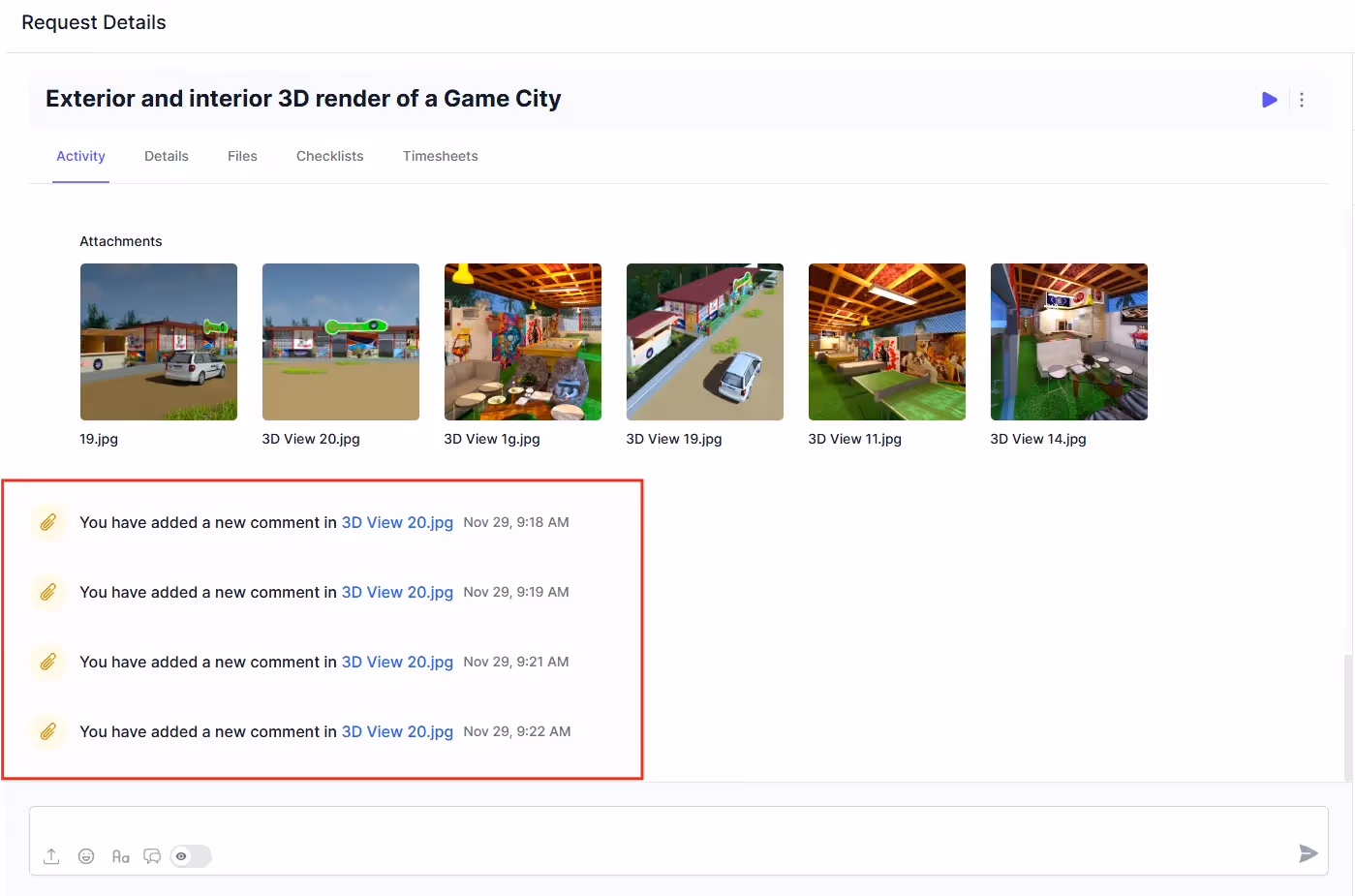Open 3D View 20.jpg link from 9:21 AM comment
Screen dimensions: 1355x896
(x=397, y=662)
